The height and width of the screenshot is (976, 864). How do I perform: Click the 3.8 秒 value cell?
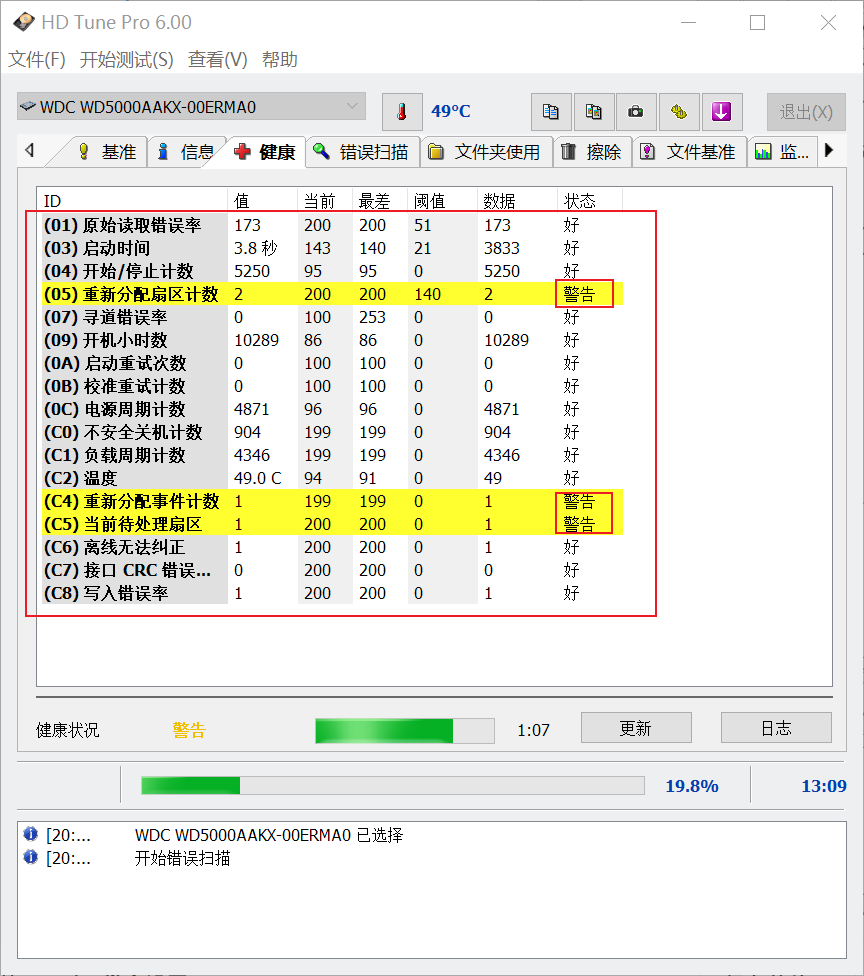(255, 248)
